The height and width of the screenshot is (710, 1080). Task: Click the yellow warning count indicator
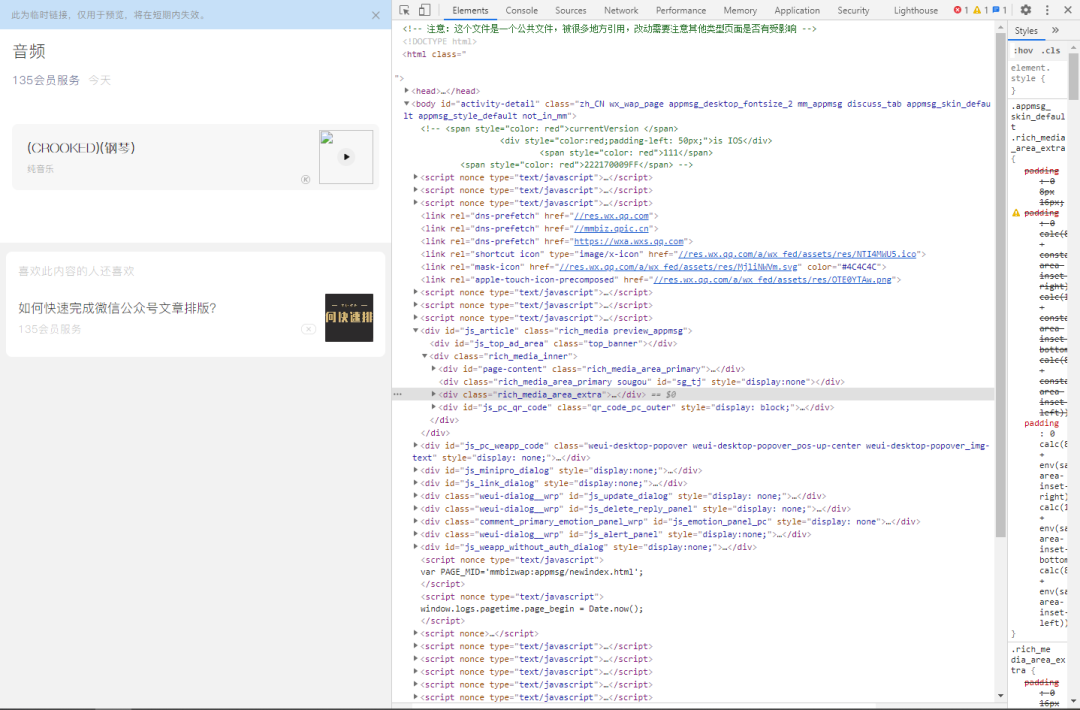980,10
